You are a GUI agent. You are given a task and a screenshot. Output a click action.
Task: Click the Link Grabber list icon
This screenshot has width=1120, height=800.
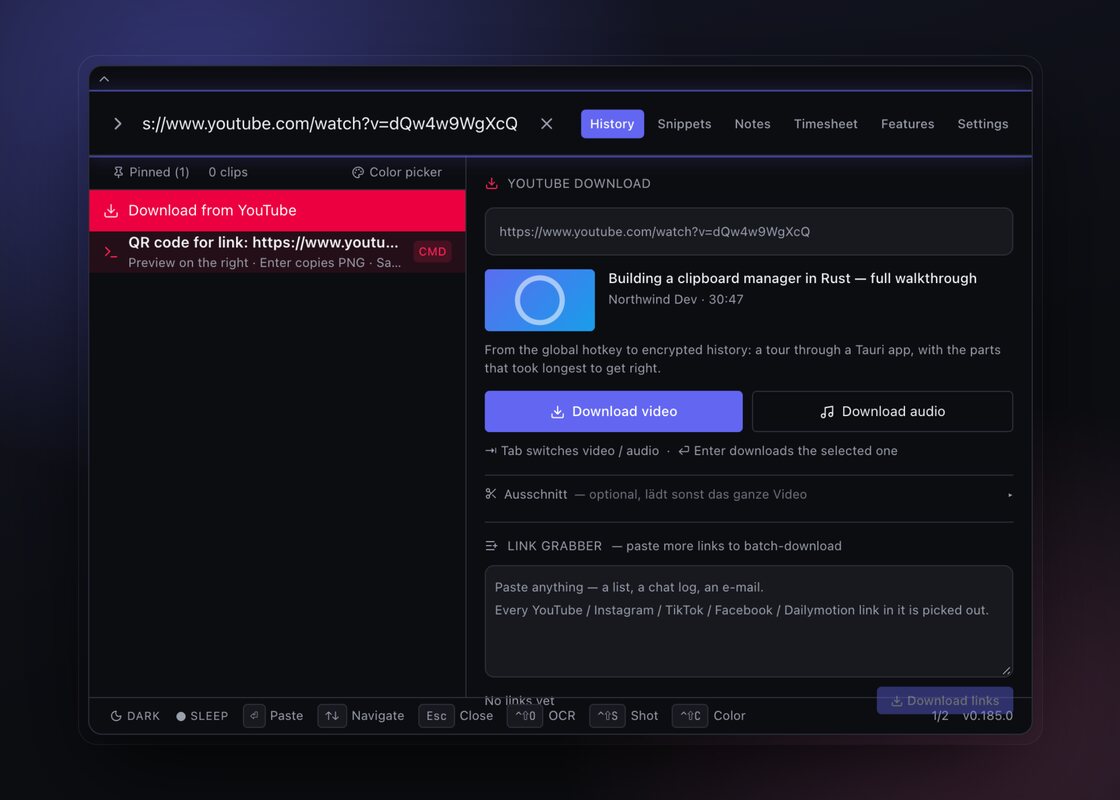(491, 546)
